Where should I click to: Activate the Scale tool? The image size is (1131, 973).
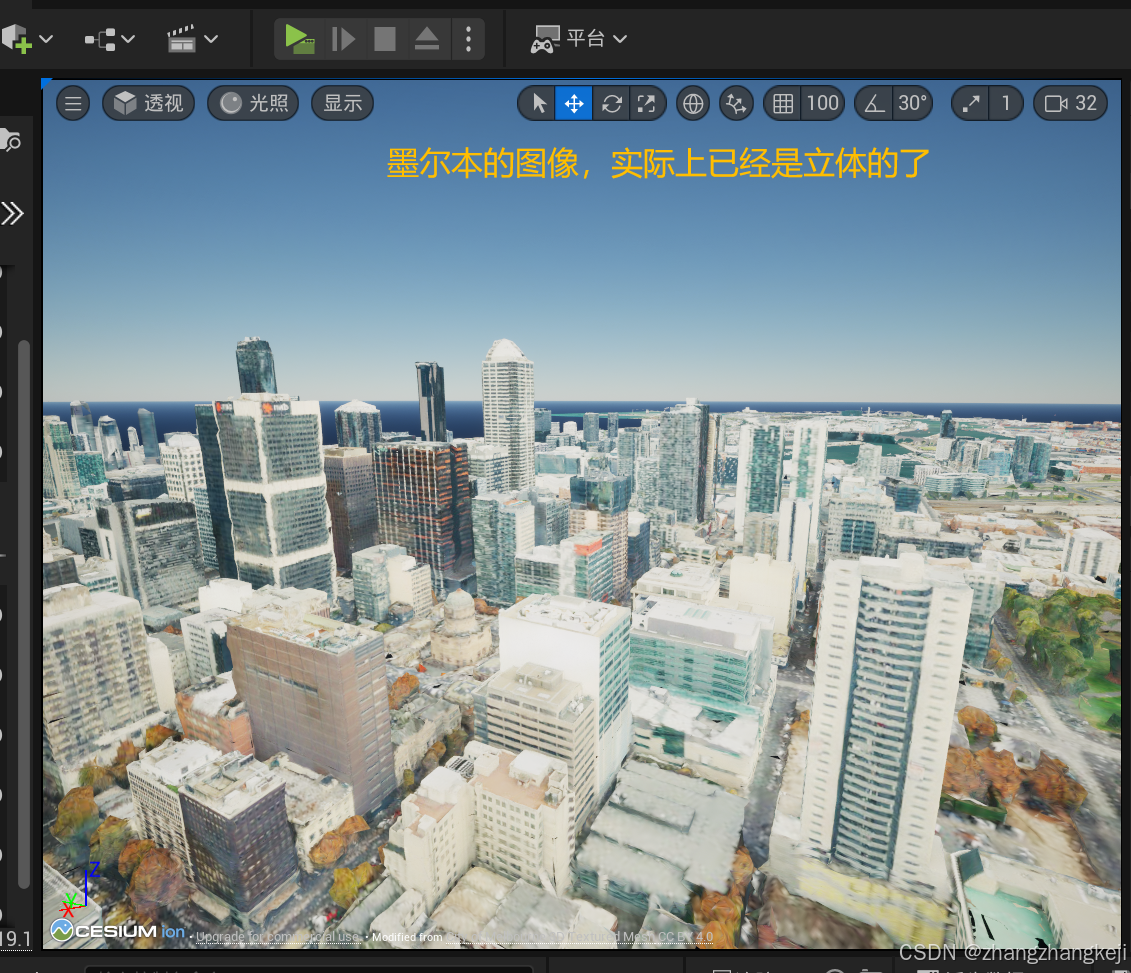(x=647, y=103)
